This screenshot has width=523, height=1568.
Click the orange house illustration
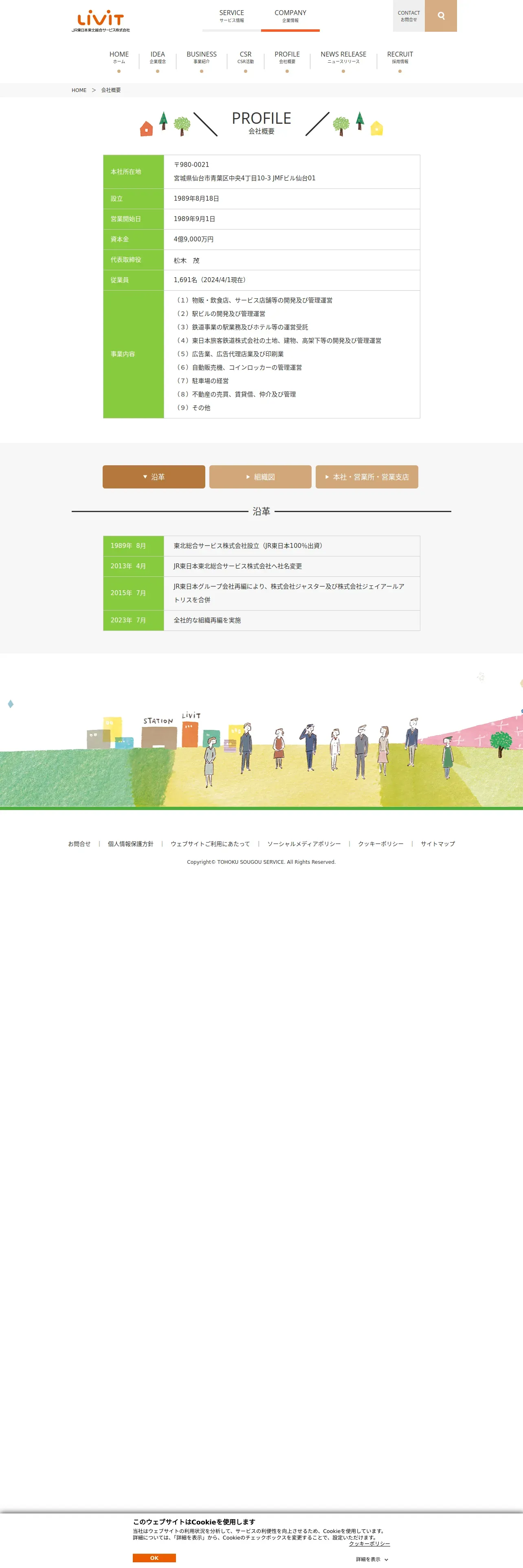(x=146, y=129)
